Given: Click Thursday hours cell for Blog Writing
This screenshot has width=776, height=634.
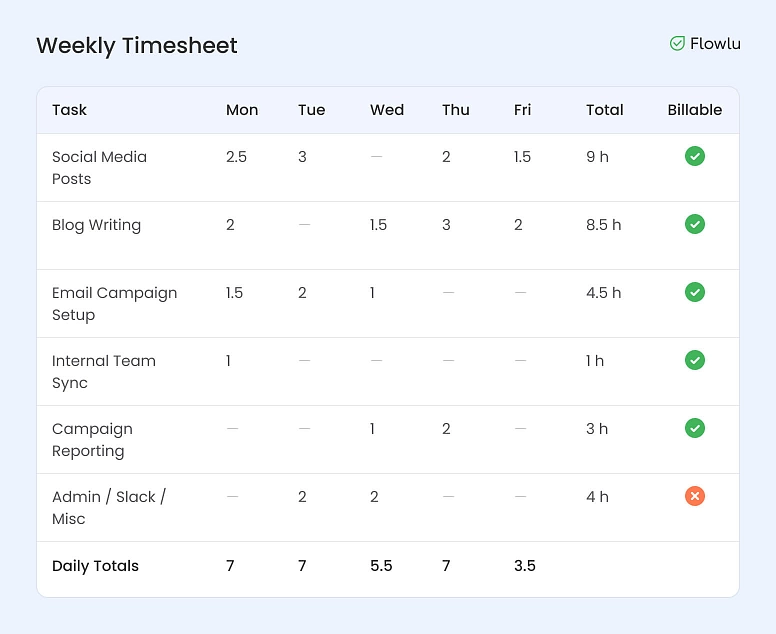Looking at the screenshot, I should [x=446, y=225].
